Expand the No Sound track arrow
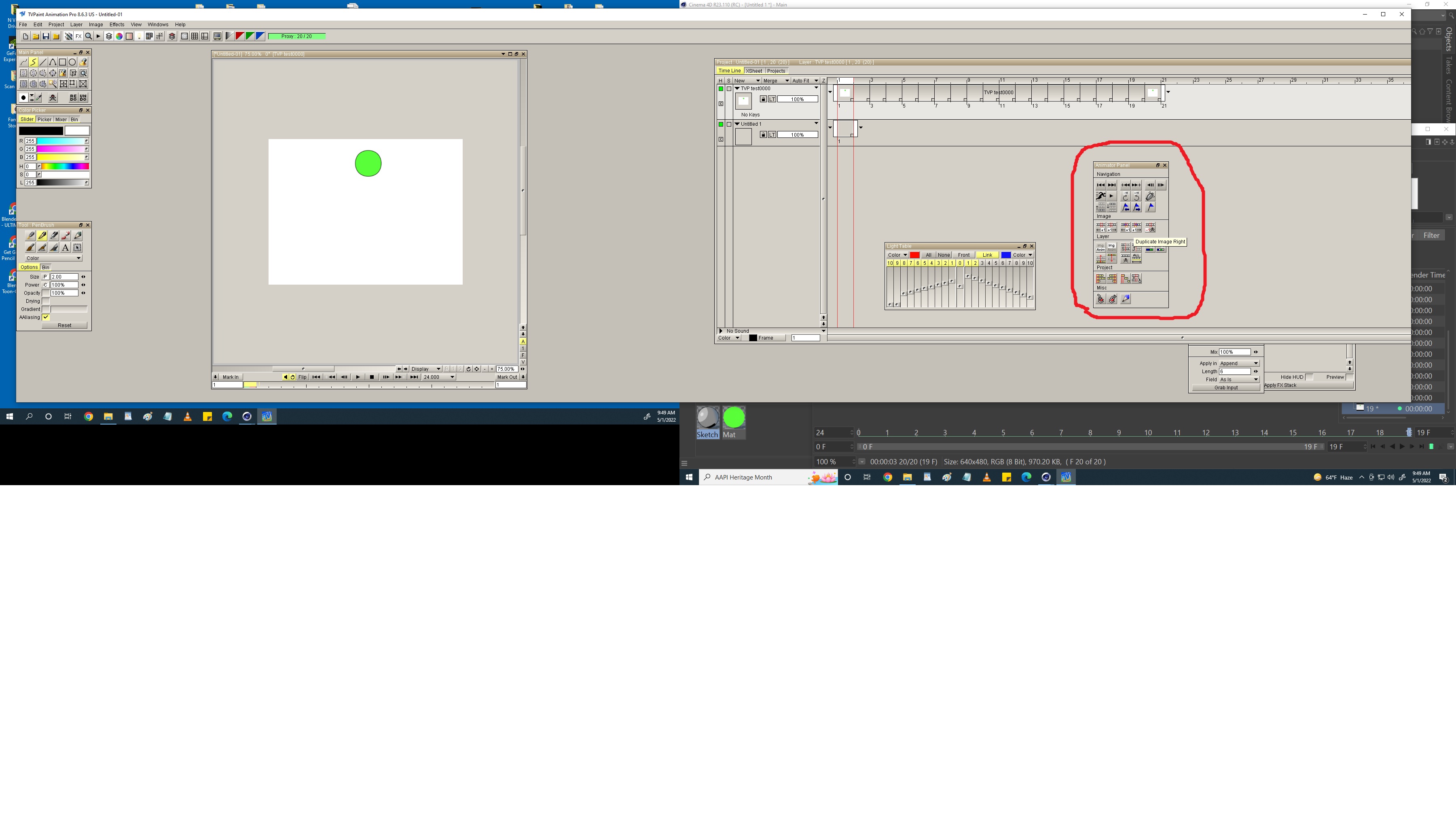This screenshot has height=828, width=1456. pyautogui.click(x=721, y=331)
